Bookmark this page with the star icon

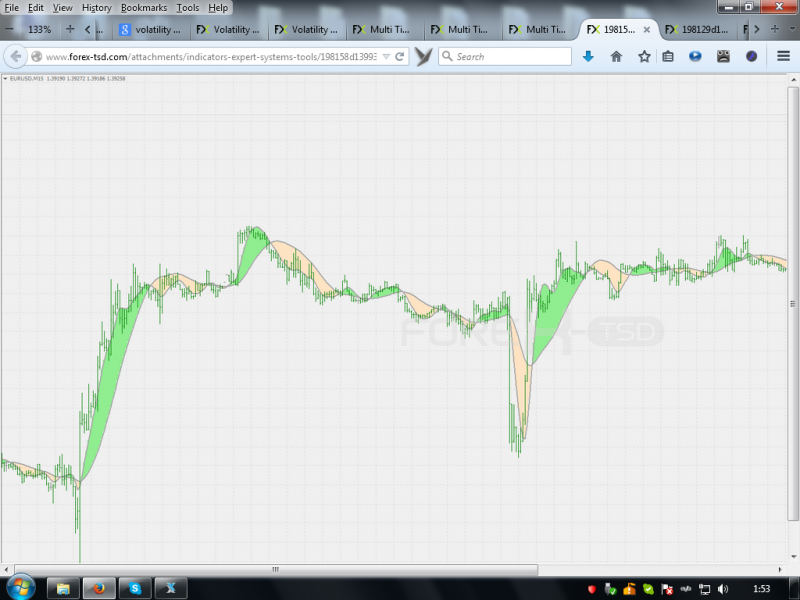(644, 56)
